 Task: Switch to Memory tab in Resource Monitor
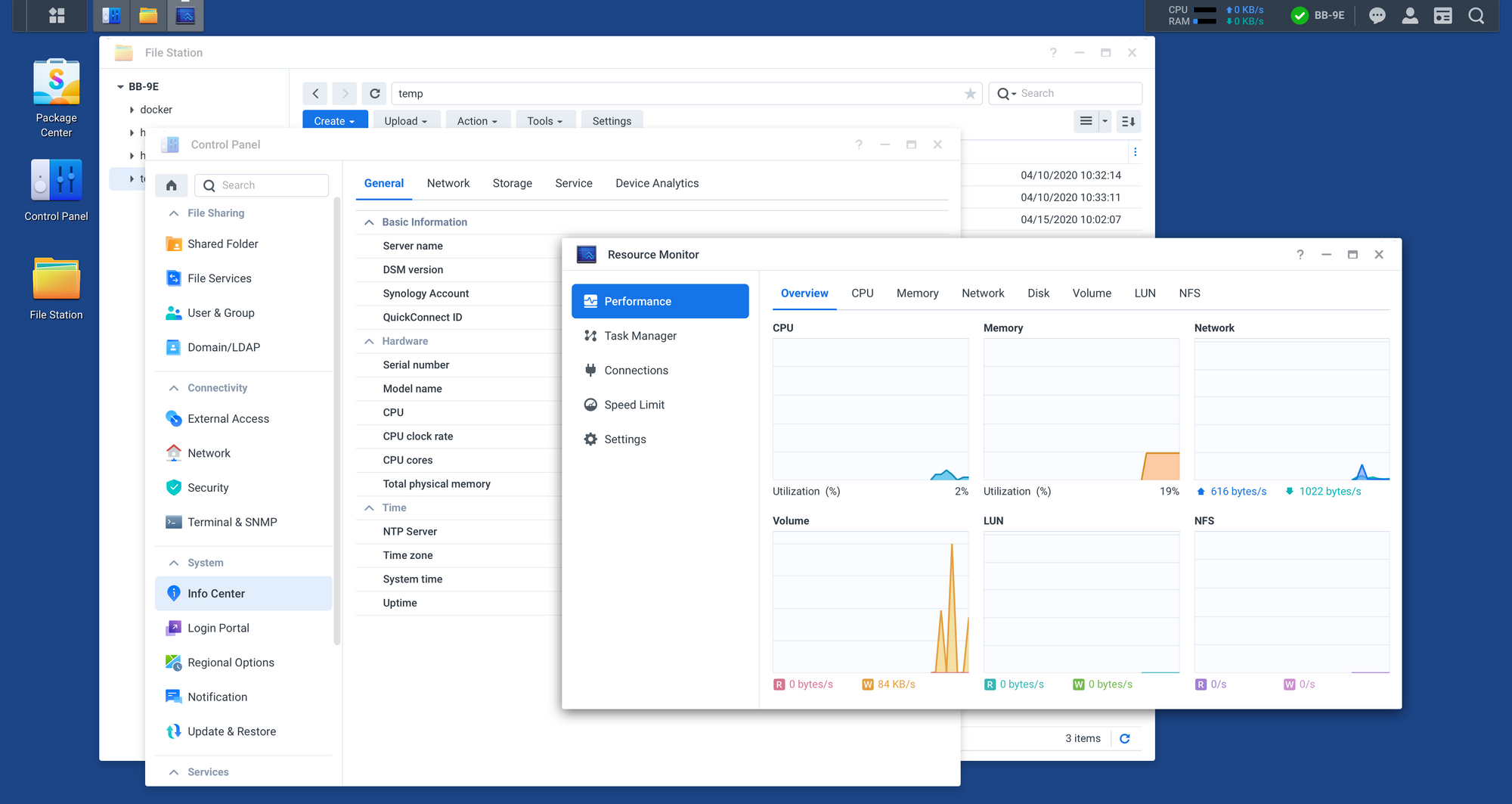click(918, 293)
